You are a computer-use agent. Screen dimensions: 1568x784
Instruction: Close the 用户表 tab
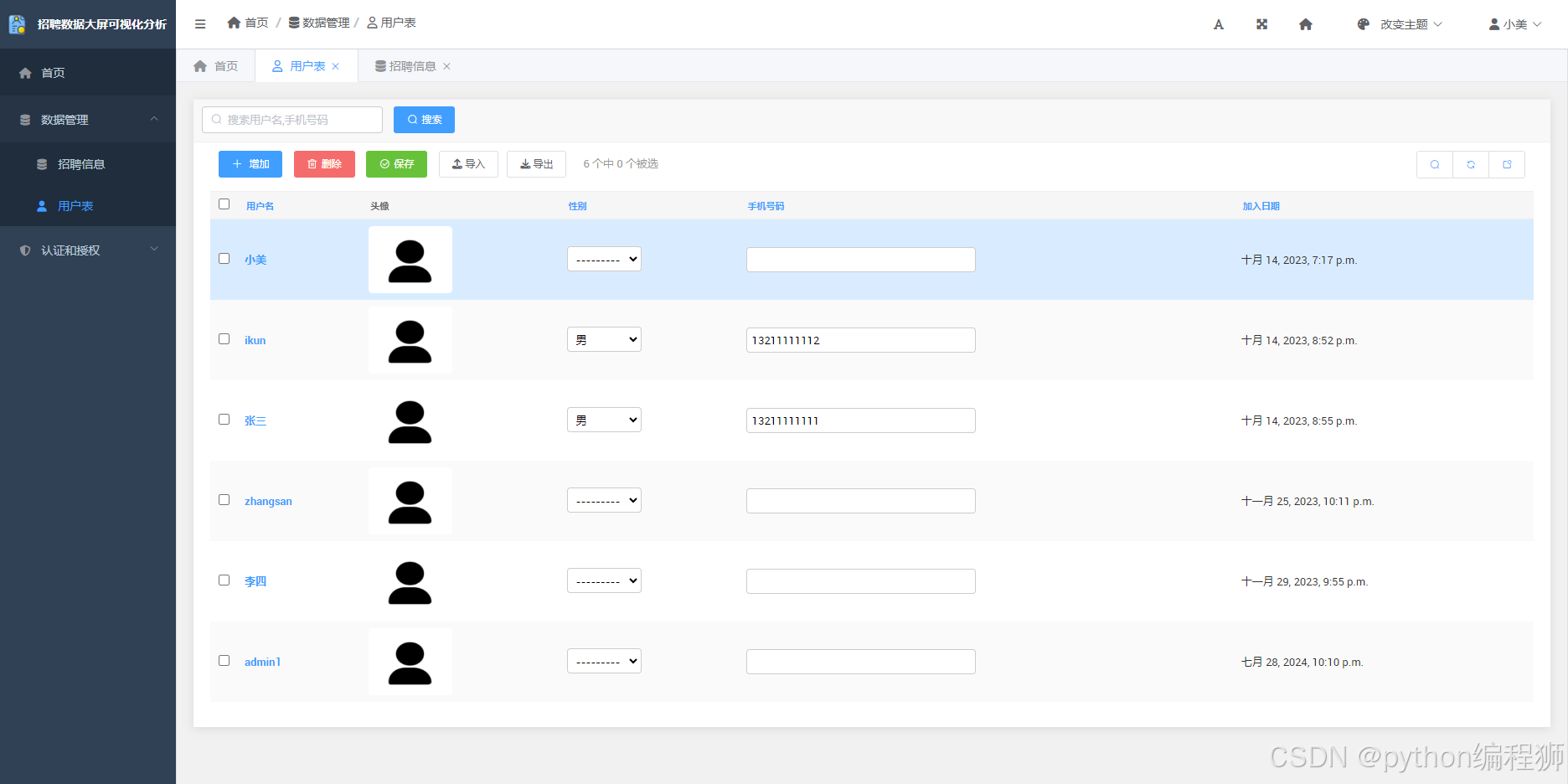[x=336, y=66]
